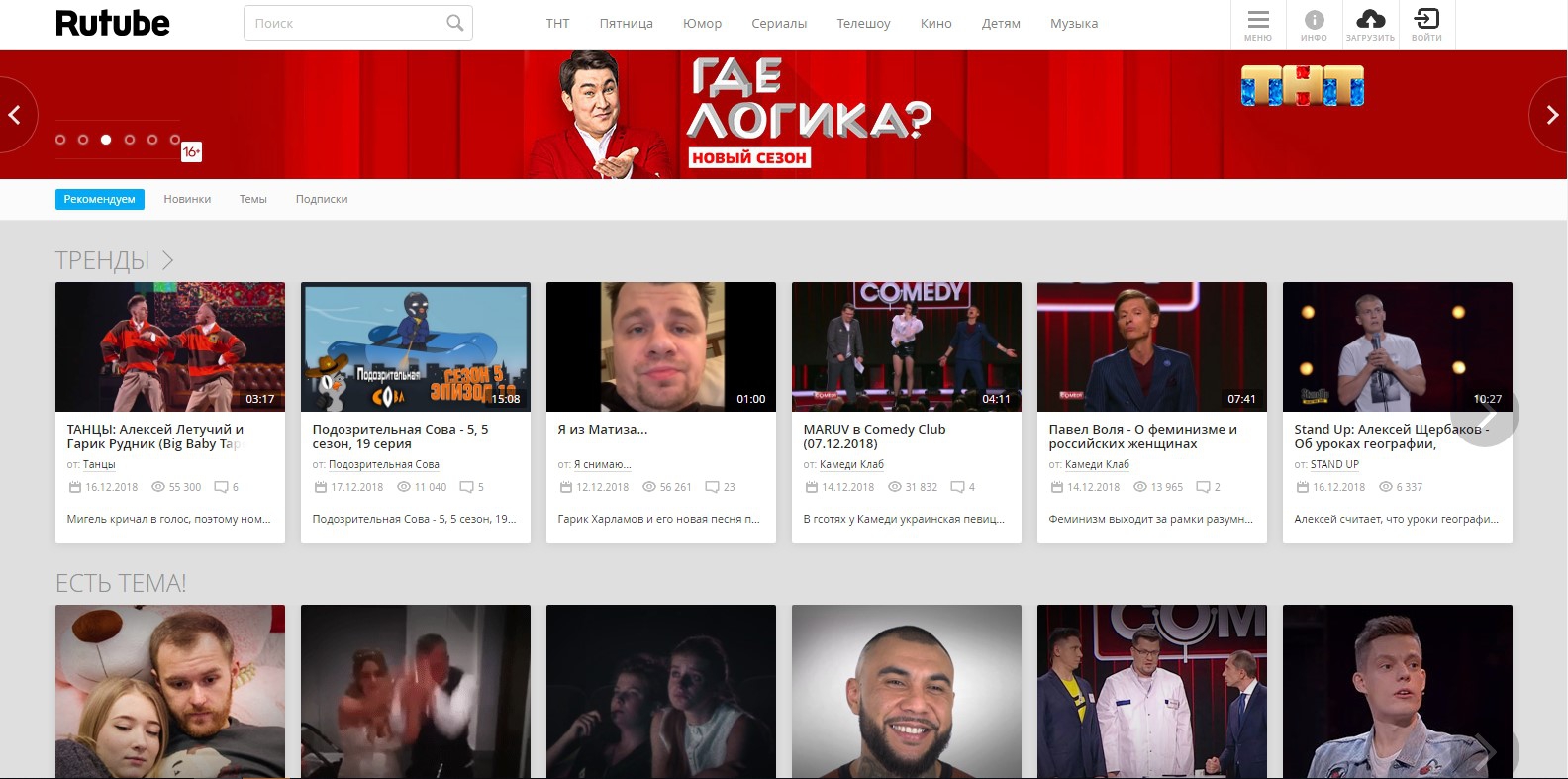Click the ТНТ channel logo on banner
The height and width of the screenshot is (779, 1568).
coord(1303,86)
